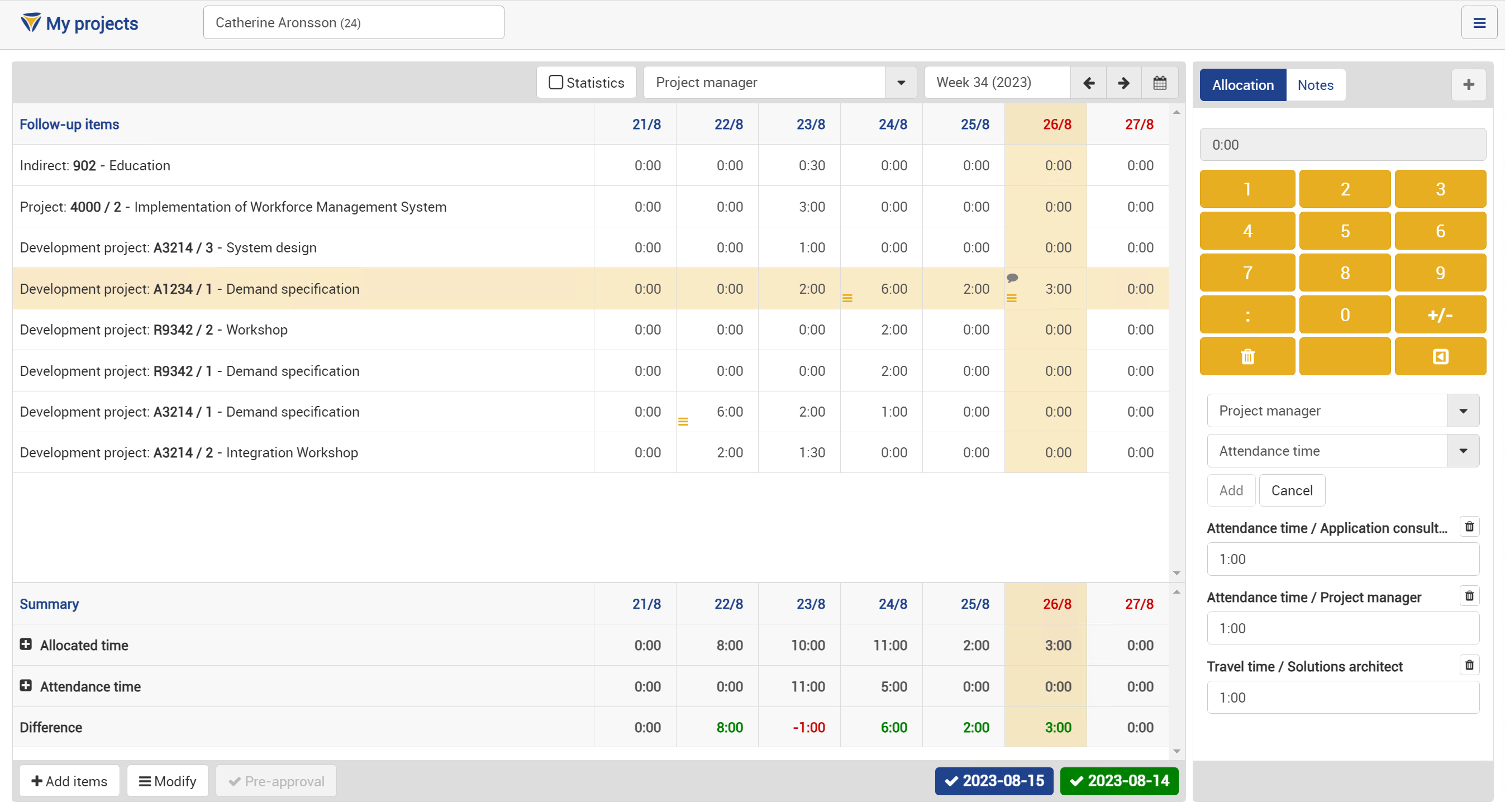Select A3214 / 2 Integration Workshop row

coord(590,453)
